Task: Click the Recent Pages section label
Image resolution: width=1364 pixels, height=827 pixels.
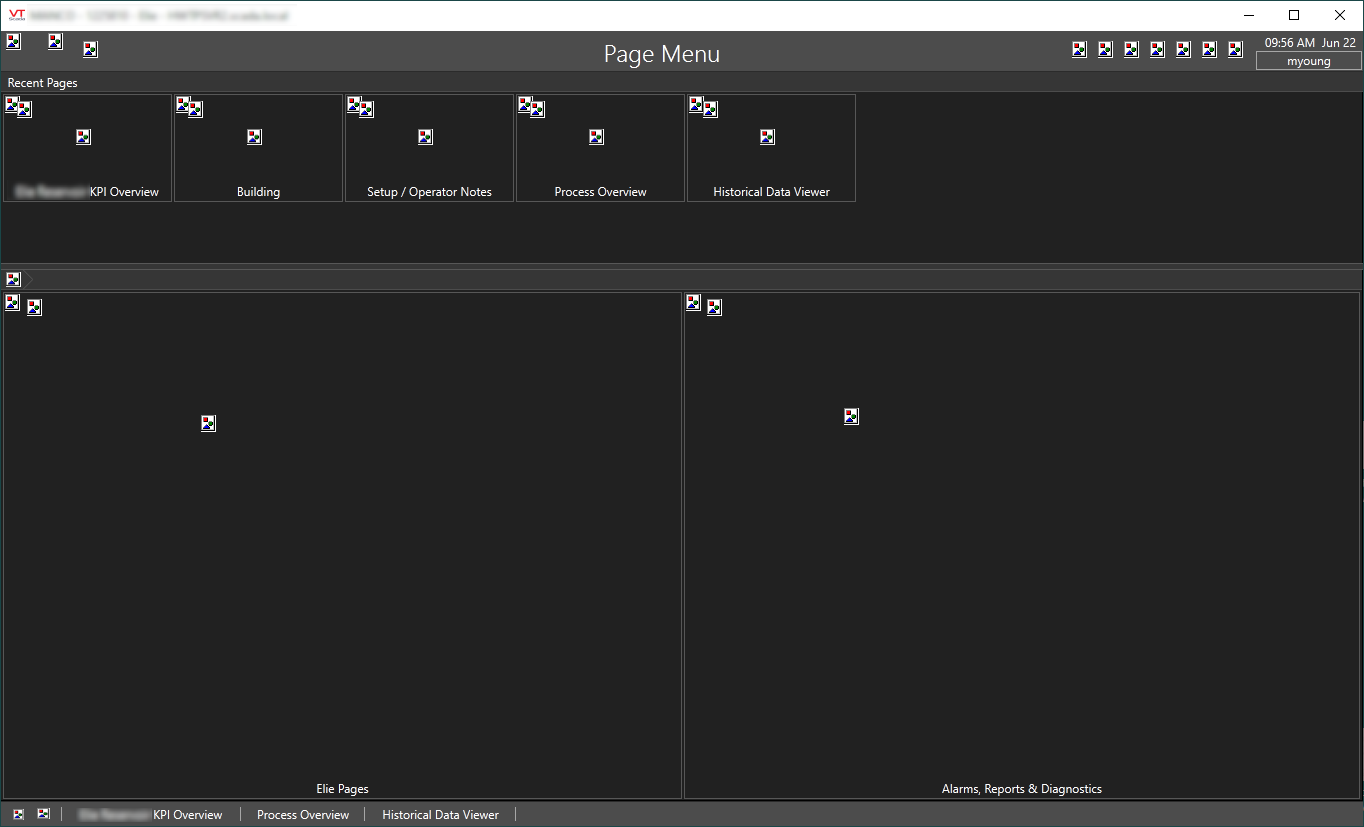Action: tap(42, 83)
